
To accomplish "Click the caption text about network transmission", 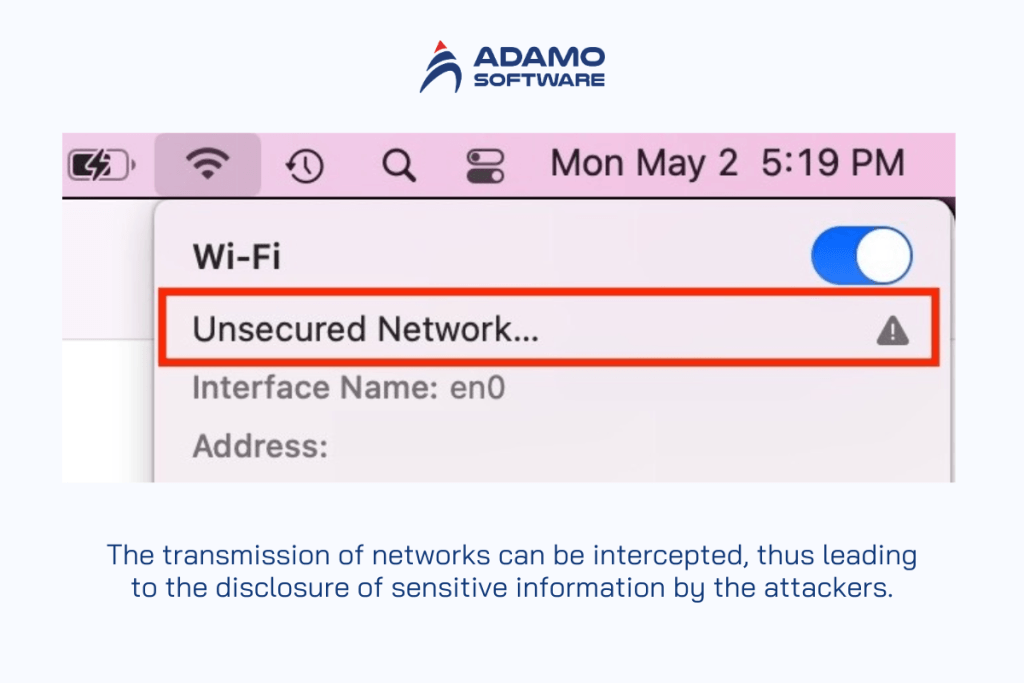I will (512, 571).
